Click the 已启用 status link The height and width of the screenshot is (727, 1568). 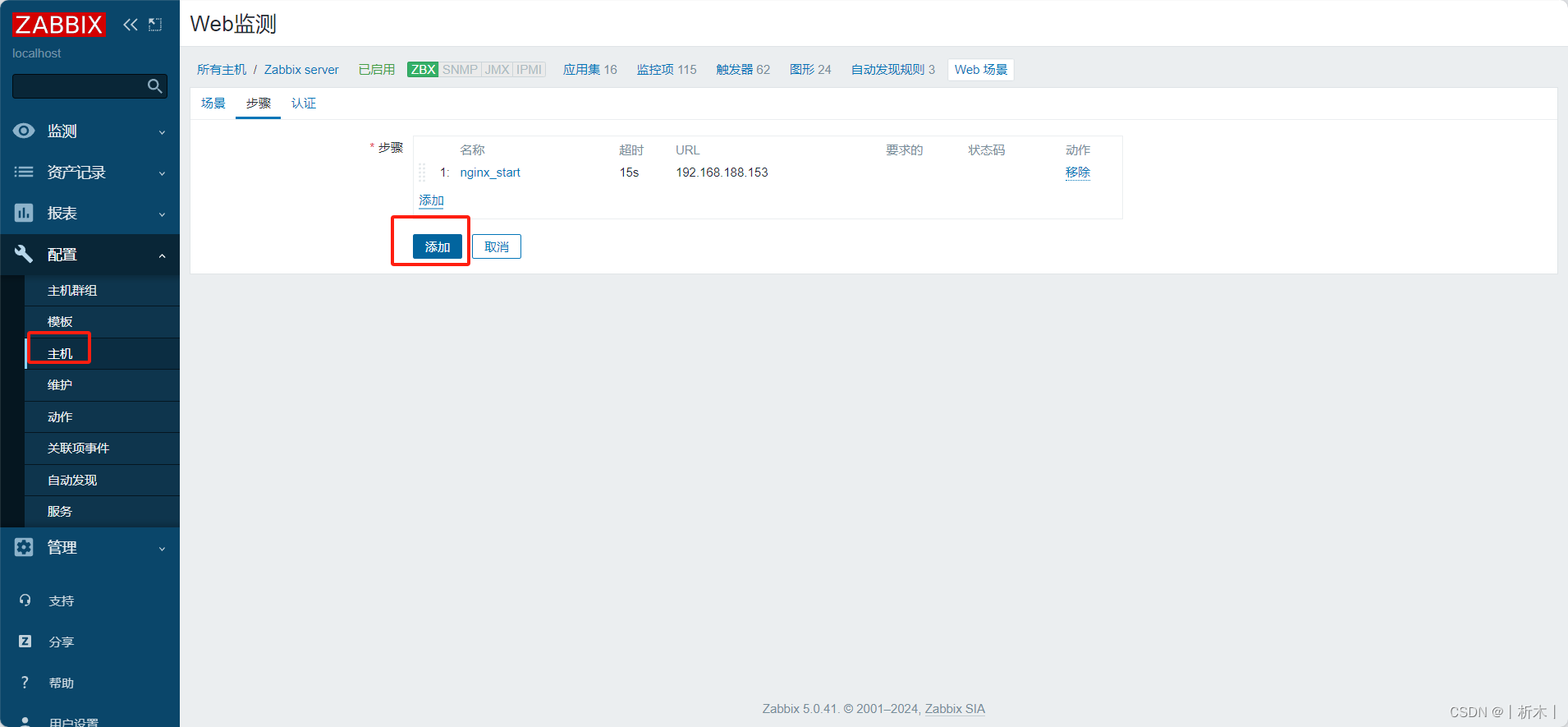377,70
